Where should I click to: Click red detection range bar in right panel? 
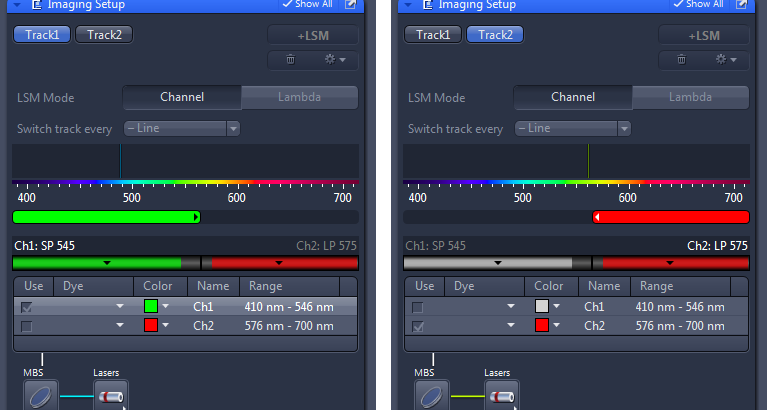coord(671,217)
